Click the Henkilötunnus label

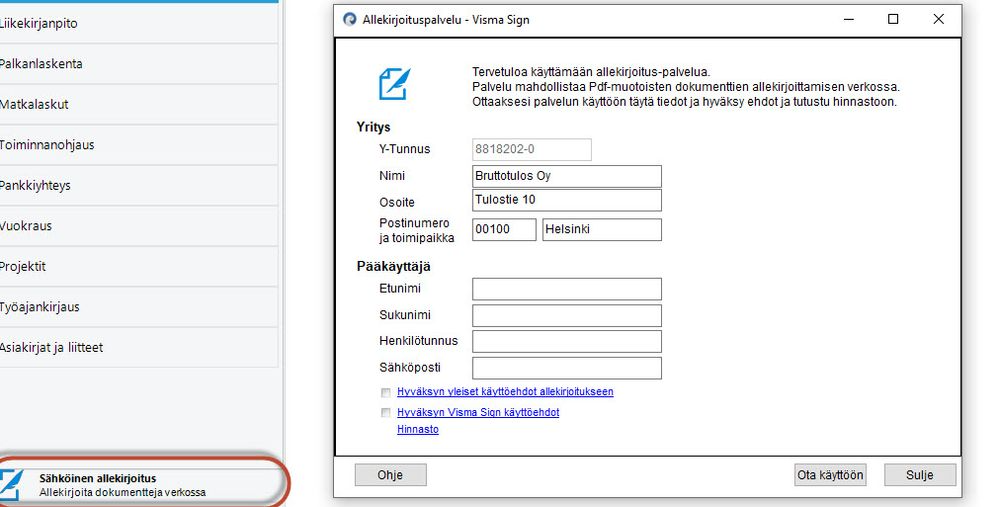click(x=419, y=341)
